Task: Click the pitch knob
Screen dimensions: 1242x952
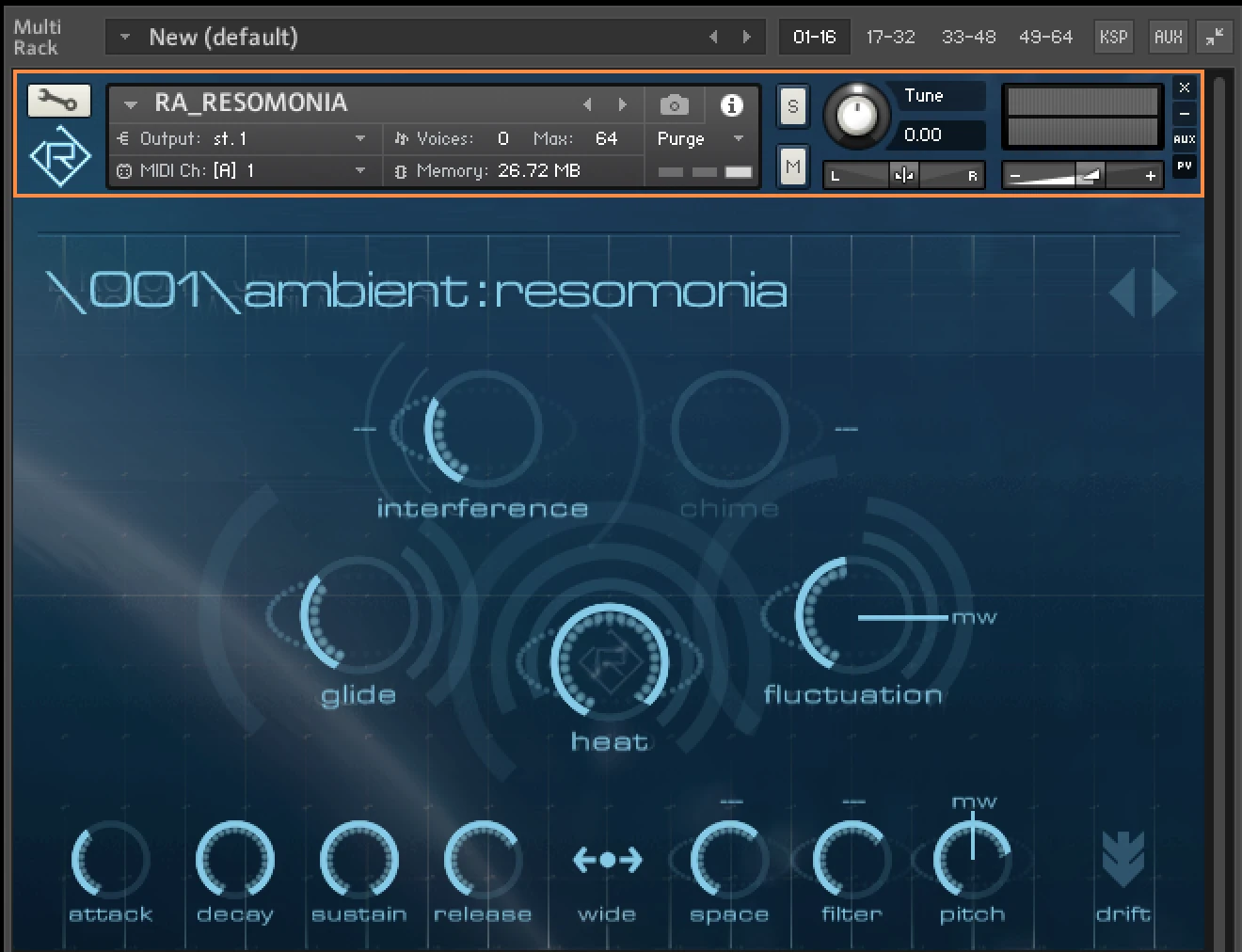Action: click(x=972, y=860)
